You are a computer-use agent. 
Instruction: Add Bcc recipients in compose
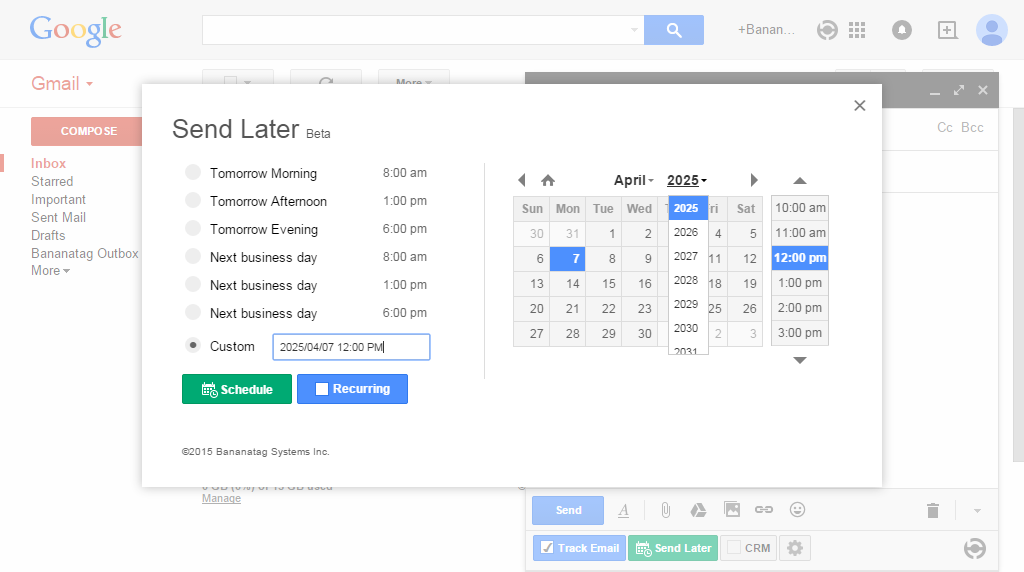tap(972, 127)
